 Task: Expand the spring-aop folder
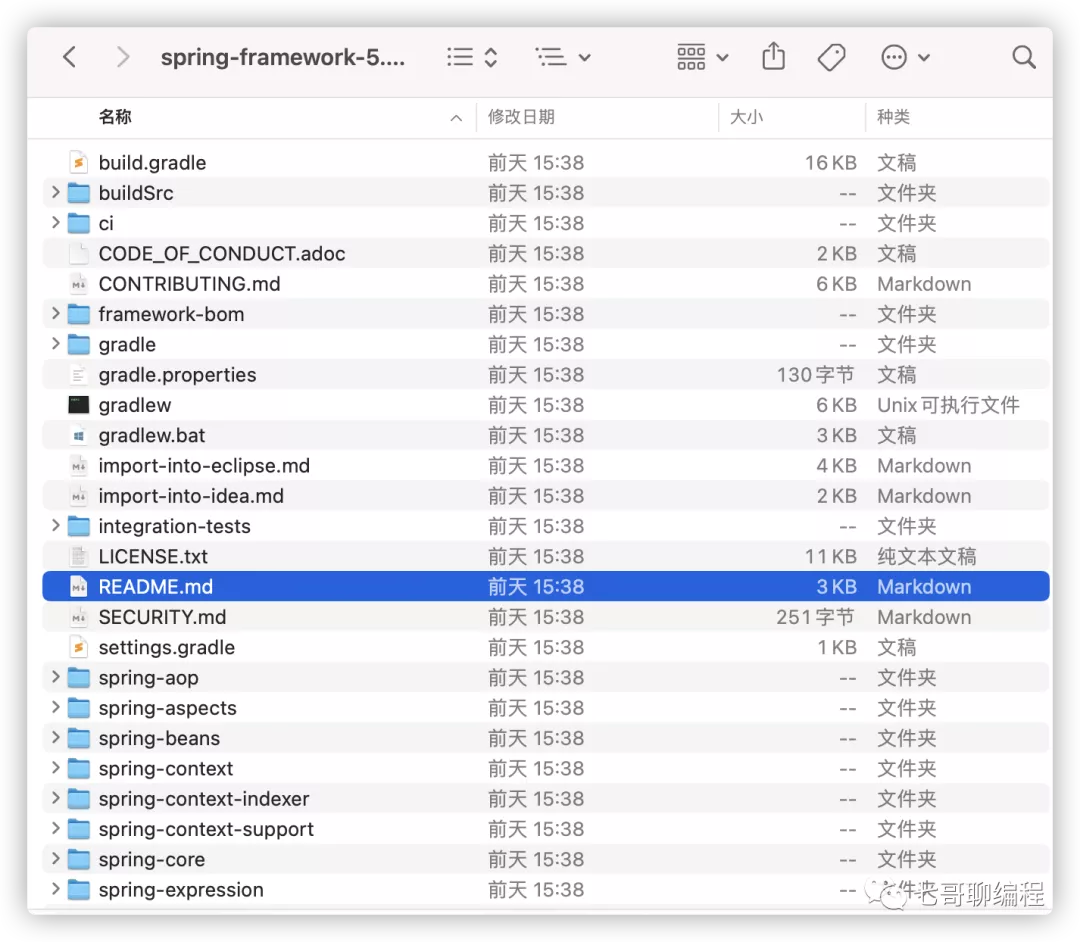click(56, 677)
